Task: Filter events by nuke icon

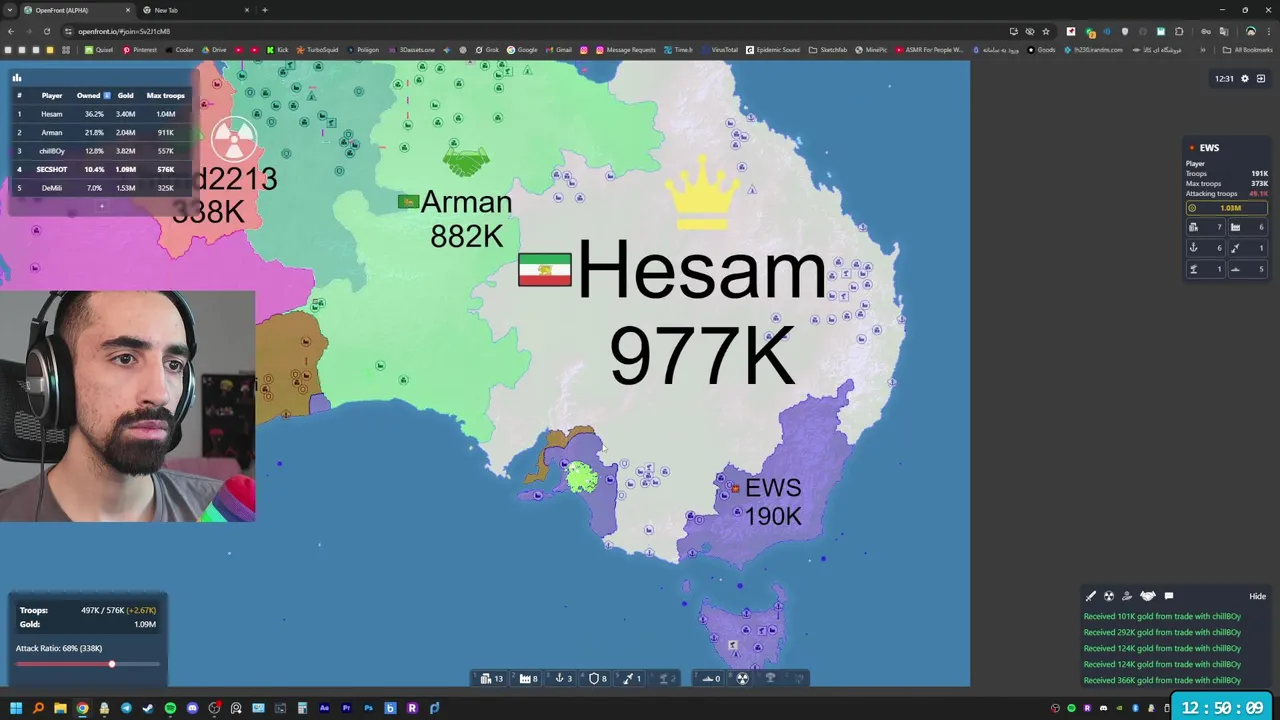Action: [1109, 596]
